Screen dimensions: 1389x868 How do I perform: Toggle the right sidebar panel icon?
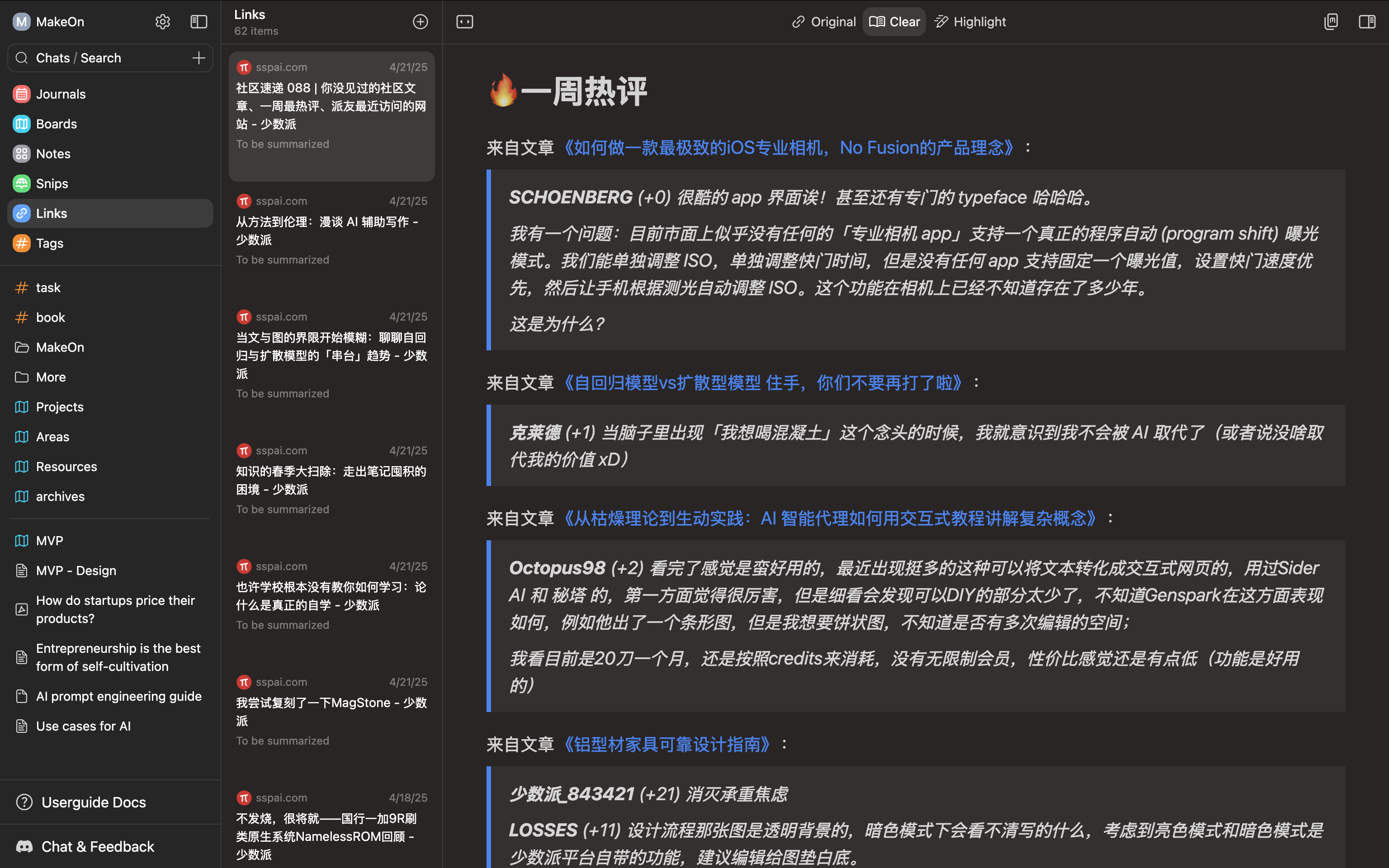(x=1366, y=22)
